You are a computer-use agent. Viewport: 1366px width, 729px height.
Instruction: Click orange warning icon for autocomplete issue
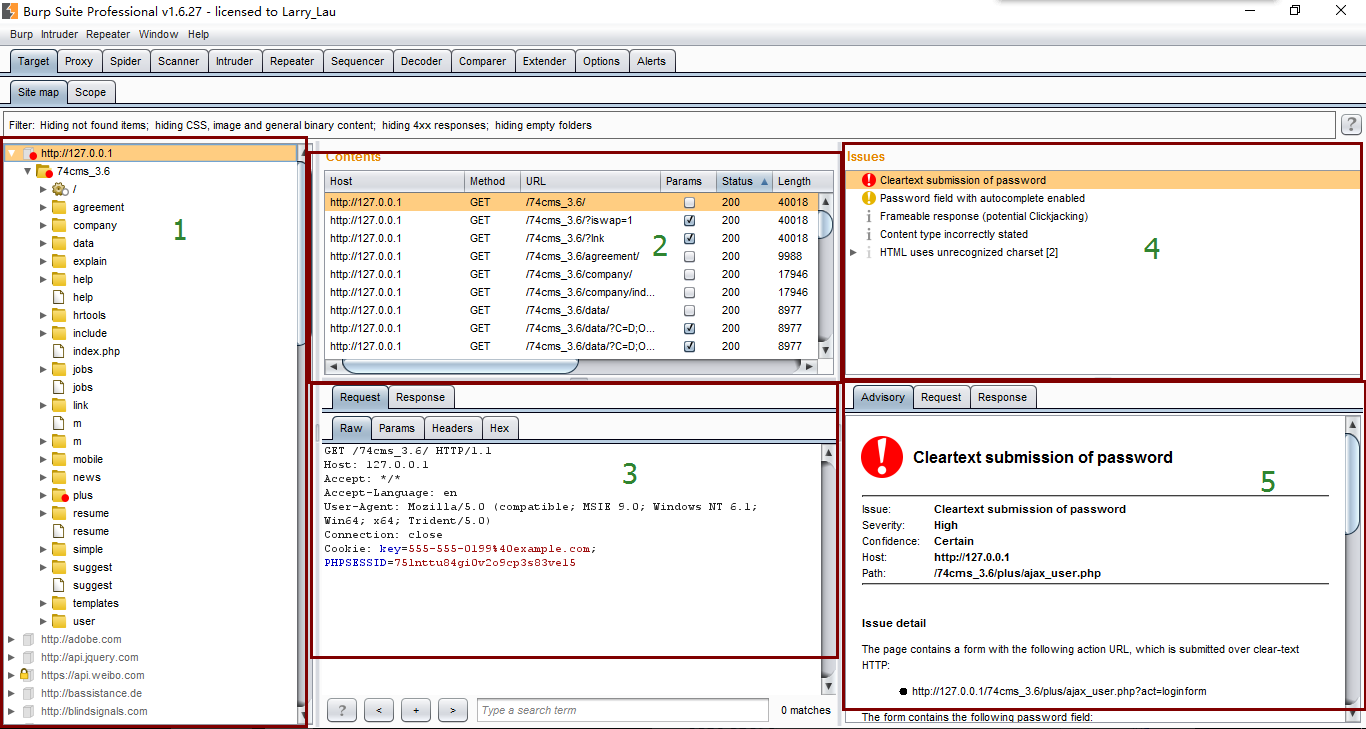click(x=868, y=198)
